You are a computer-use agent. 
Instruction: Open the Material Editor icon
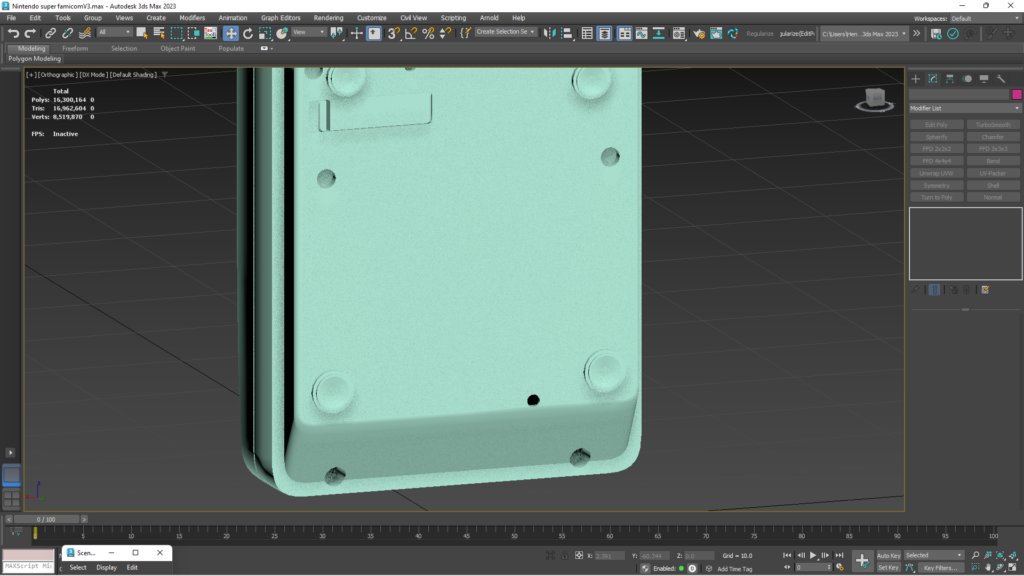point(679,33)
